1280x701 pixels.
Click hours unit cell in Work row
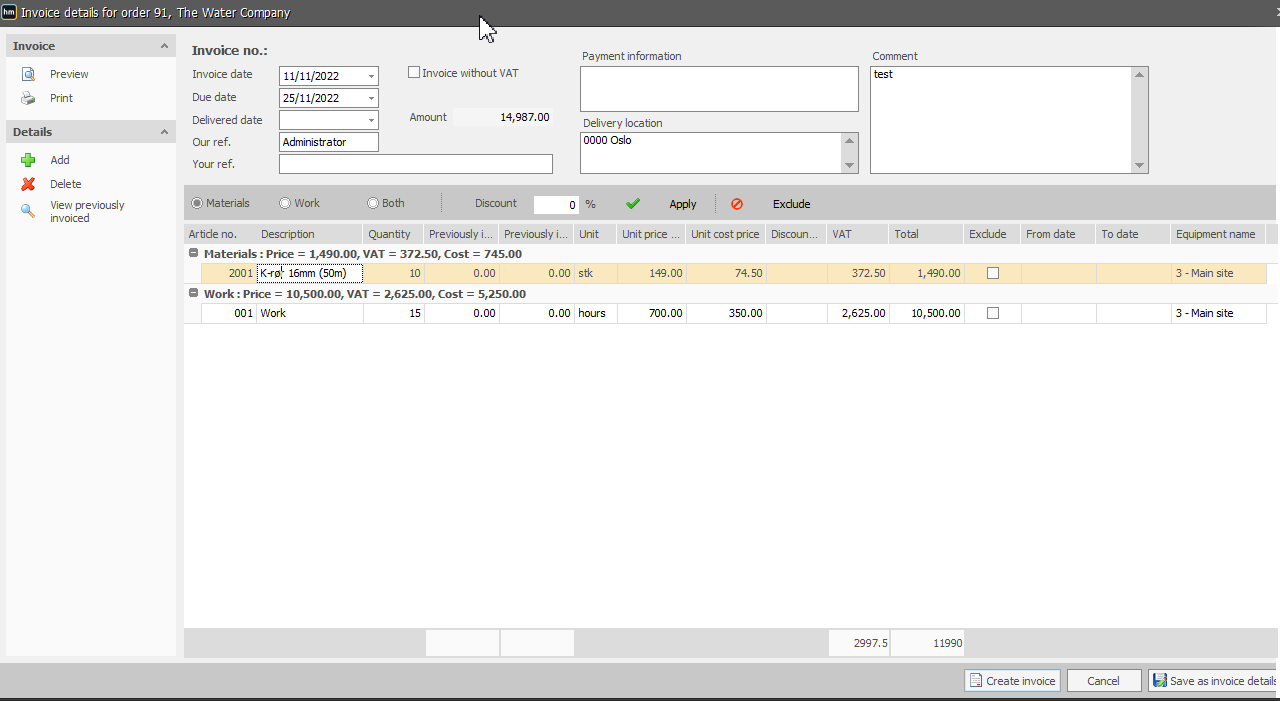pos(596,313)
